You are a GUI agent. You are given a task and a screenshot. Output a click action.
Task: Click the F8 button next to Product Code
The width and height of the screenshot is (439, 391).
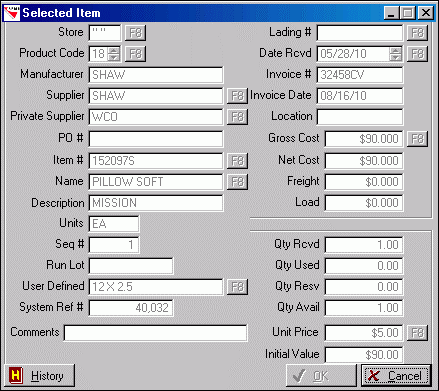tap(135, 54)
